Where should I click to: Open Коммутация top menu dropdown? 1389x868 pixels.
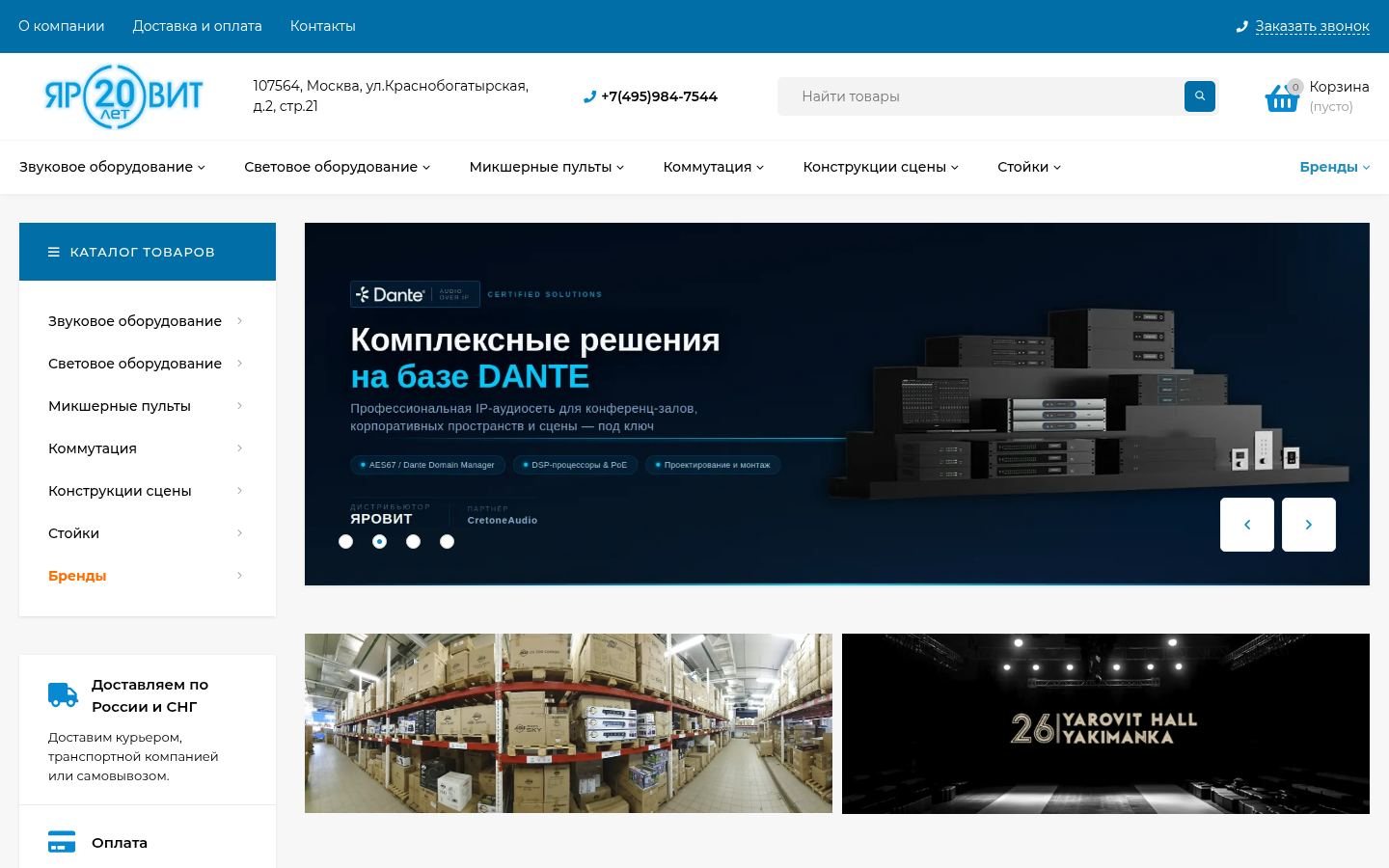coord(714,167)
